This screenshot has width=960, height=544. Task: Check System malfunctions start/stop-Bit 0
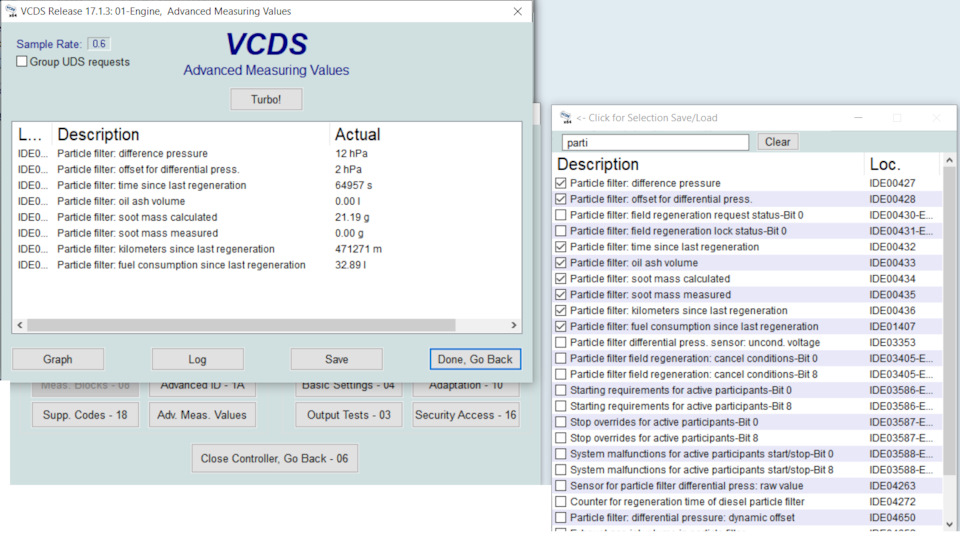point(561,453)
